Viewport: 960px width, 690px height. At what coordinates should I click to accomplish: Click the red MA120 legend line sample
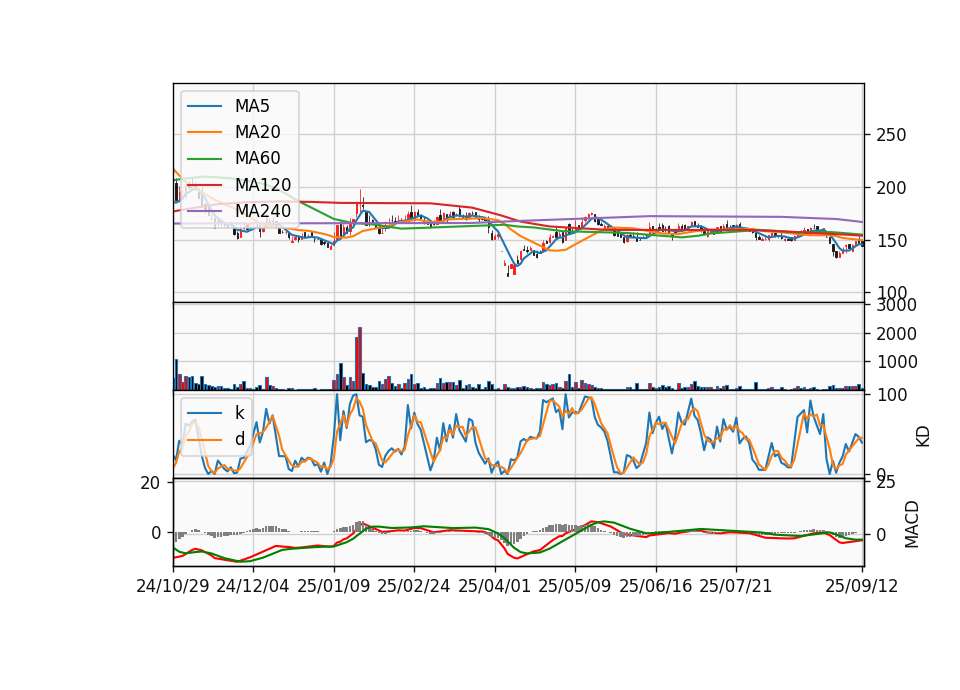(x=204, y=185)
